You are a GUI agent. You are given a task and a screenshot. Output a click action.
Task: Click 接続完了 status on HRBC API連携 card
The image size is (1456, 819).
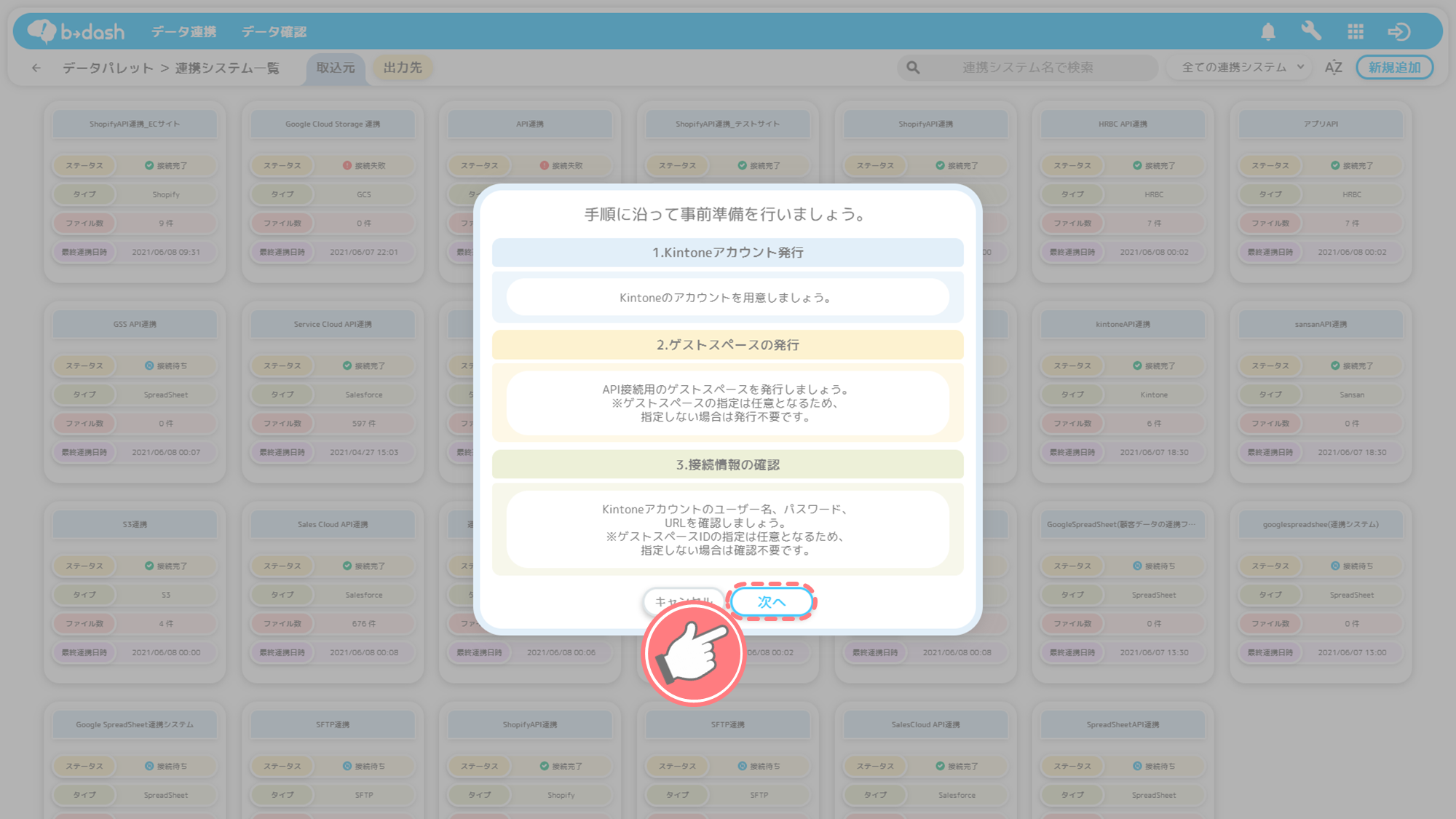pyautogui.click(x=1154, y=165)
